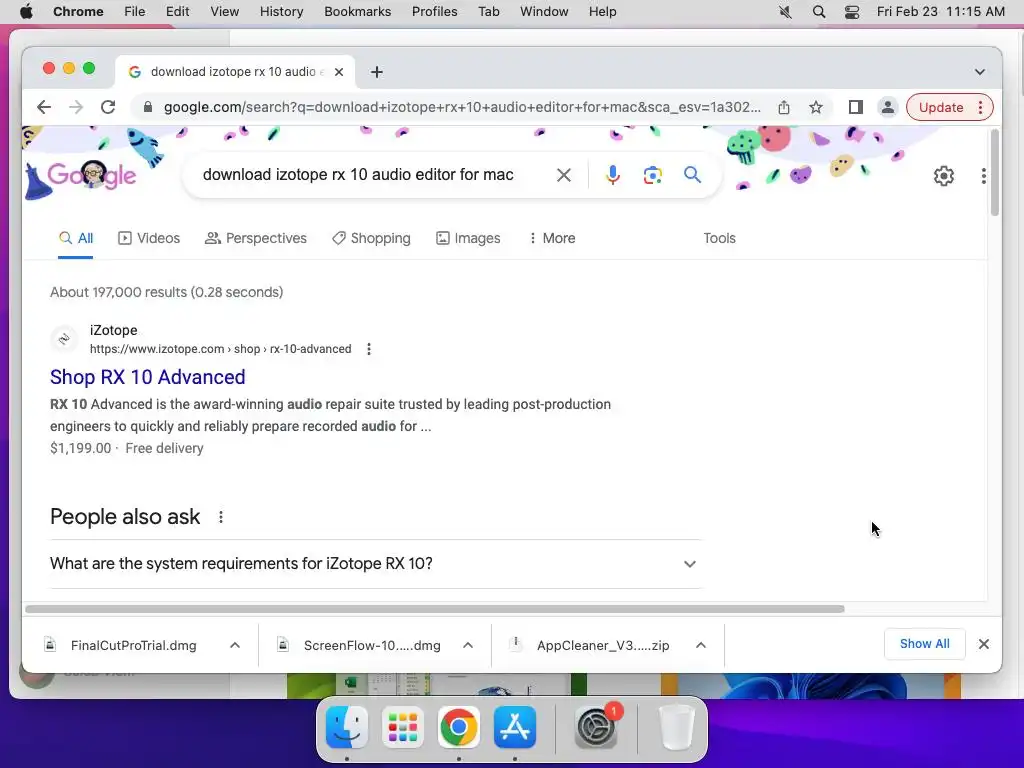
Task: Click the address bar URL
Action: click(462, 107)
